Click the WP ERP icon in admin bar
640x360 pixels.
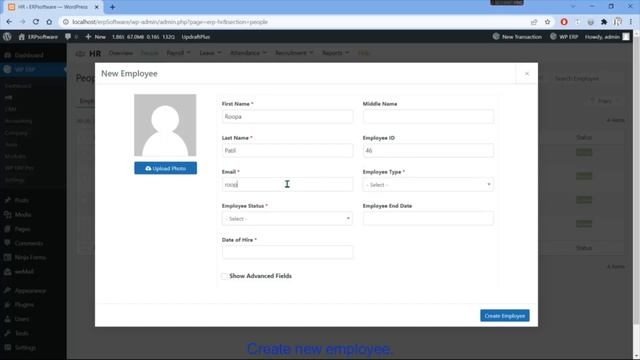coord(553,36)
